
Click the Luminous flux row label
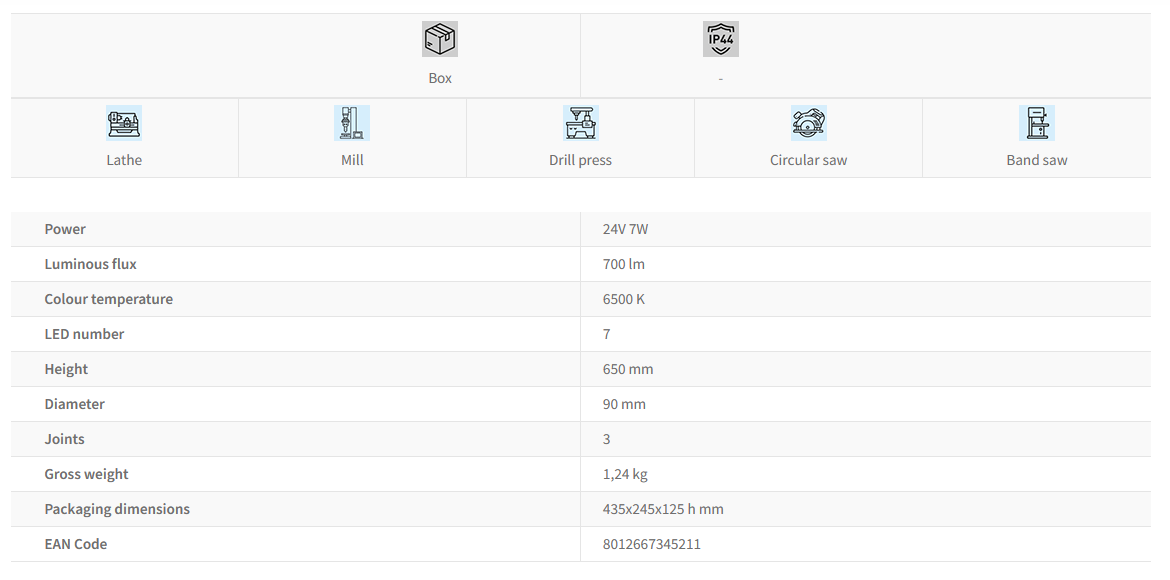(x=90, y=264)
